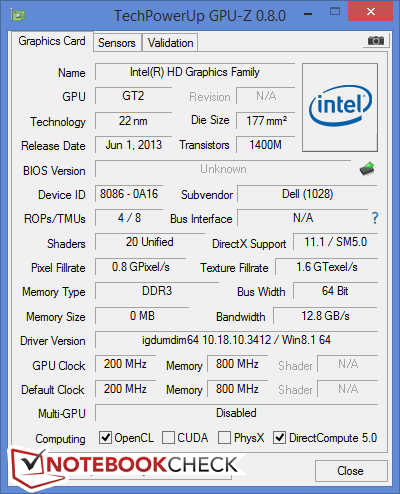Click the BIOS Version field showing Unknown
This screenshot has width=400, height=494.
pyautogui.click(x=223, y=169)
